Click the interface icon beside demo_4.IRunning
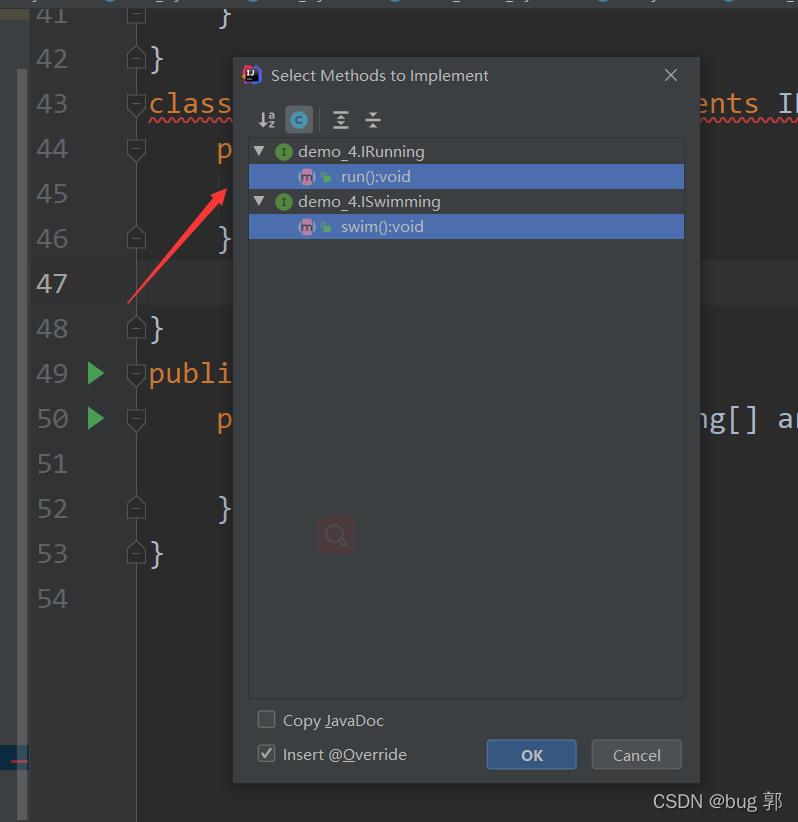The height and width of the screenshot is (822, 798). [x=284, y=152]
